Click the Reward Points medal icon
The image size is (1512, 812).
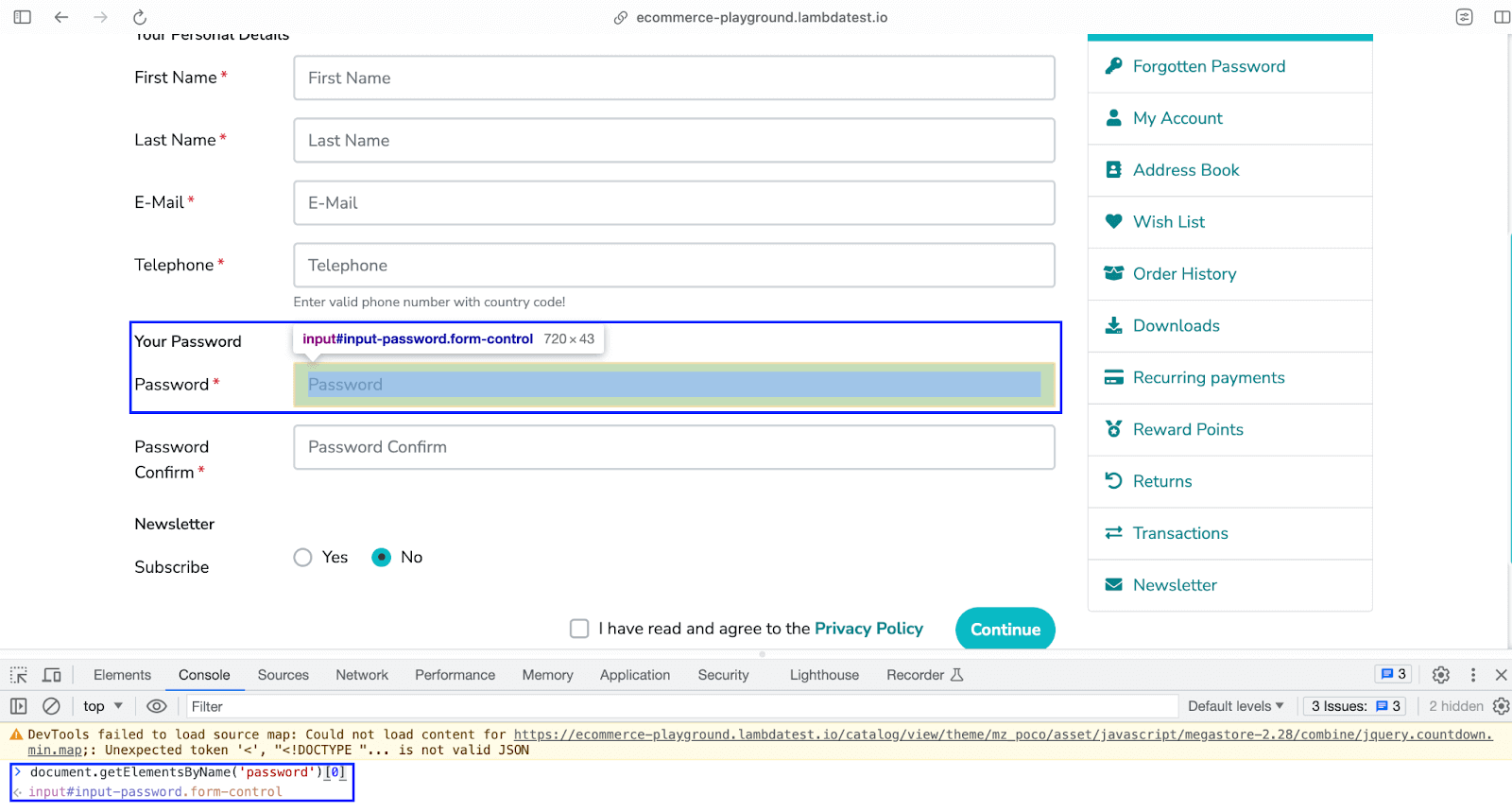1114,429
